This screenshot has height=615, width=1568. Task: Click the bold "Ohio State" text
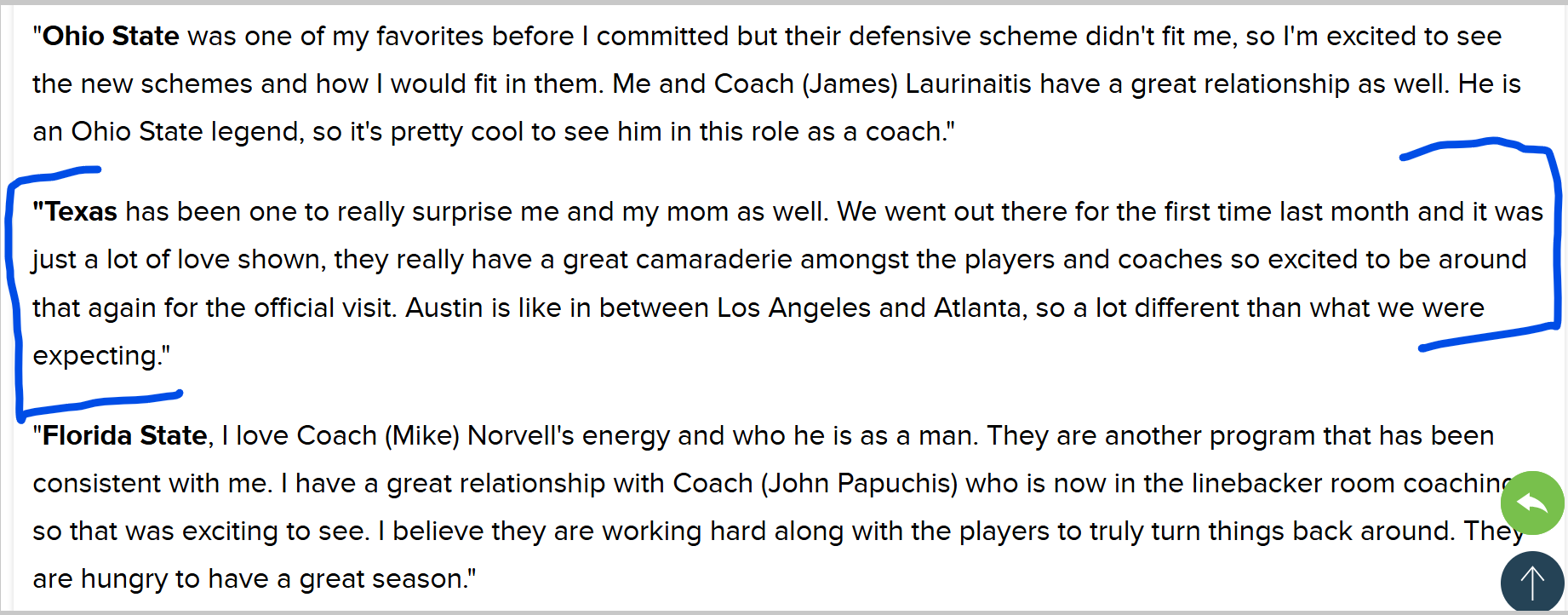pos(111,36)
